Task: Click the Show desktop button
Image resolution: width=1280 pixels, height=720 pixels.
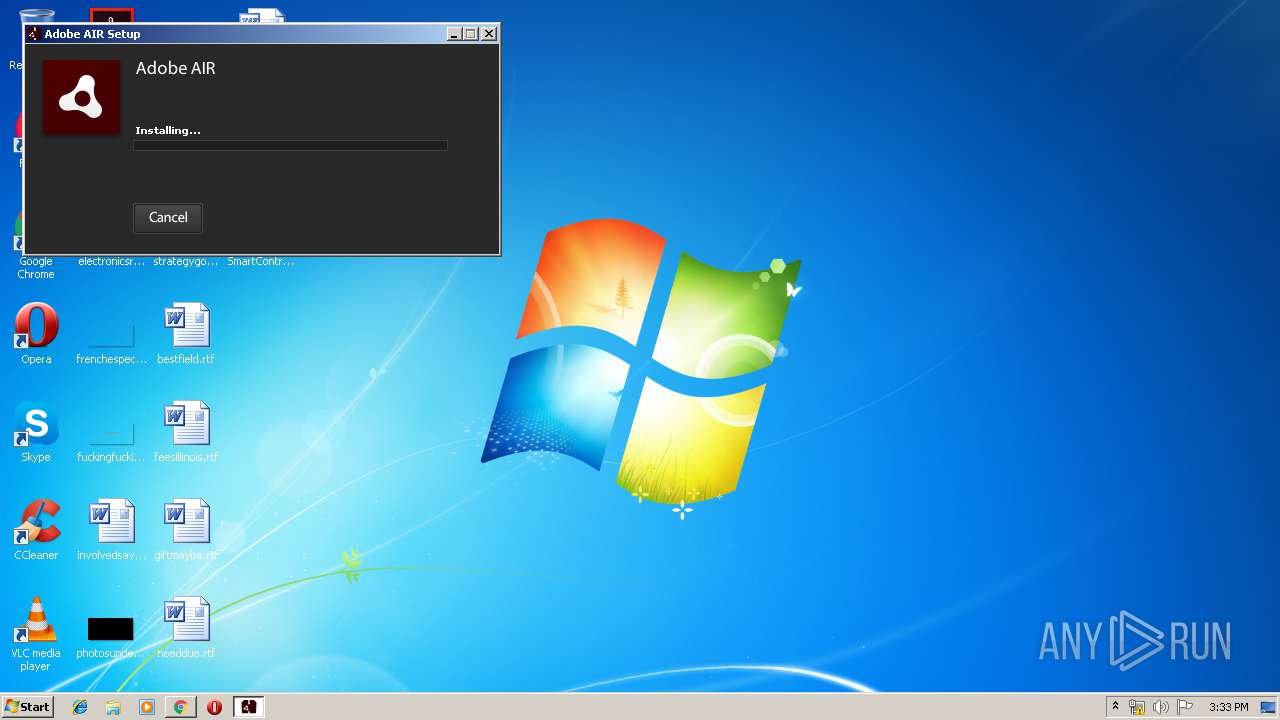Action: (x=1268, y=707)
